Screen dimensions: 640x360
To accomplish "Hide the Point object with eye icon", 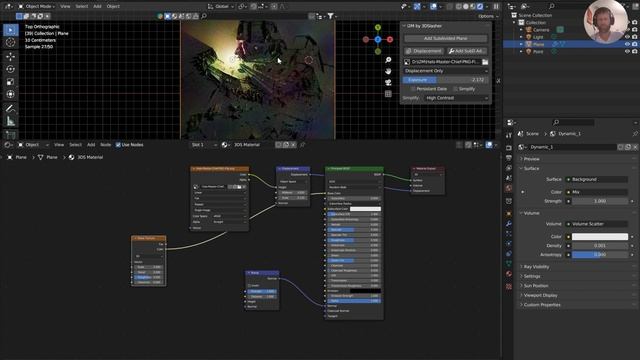I will pyautogui.click(x=627, y=51).
